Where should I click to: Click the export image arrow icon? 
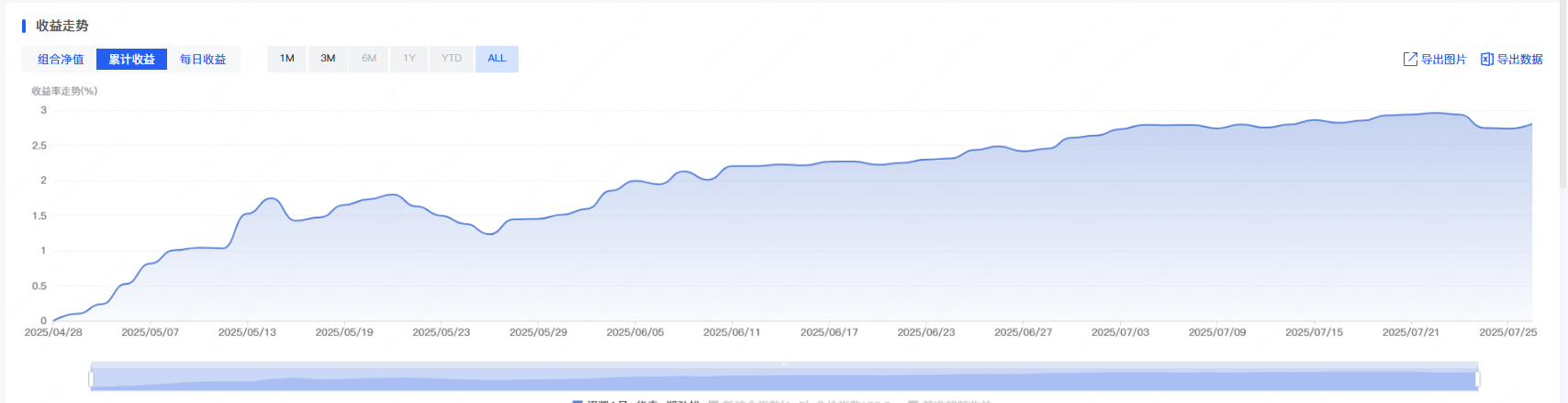(1410, 60)
